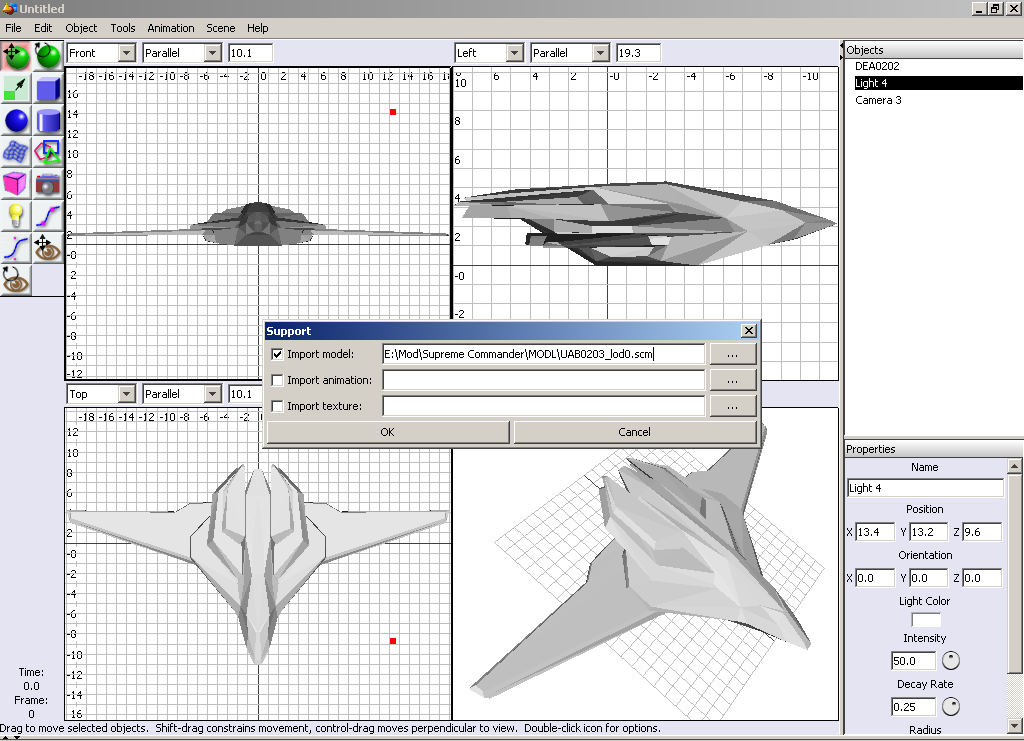Screen dimensions: 1024x741
Task: Click the Position Y field 13.2
Action: coord(928,532)
